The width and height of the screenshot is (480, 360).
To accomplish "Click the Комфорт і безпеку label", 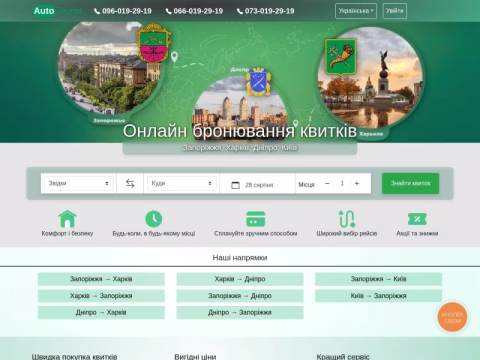I will tap(67, 233).
